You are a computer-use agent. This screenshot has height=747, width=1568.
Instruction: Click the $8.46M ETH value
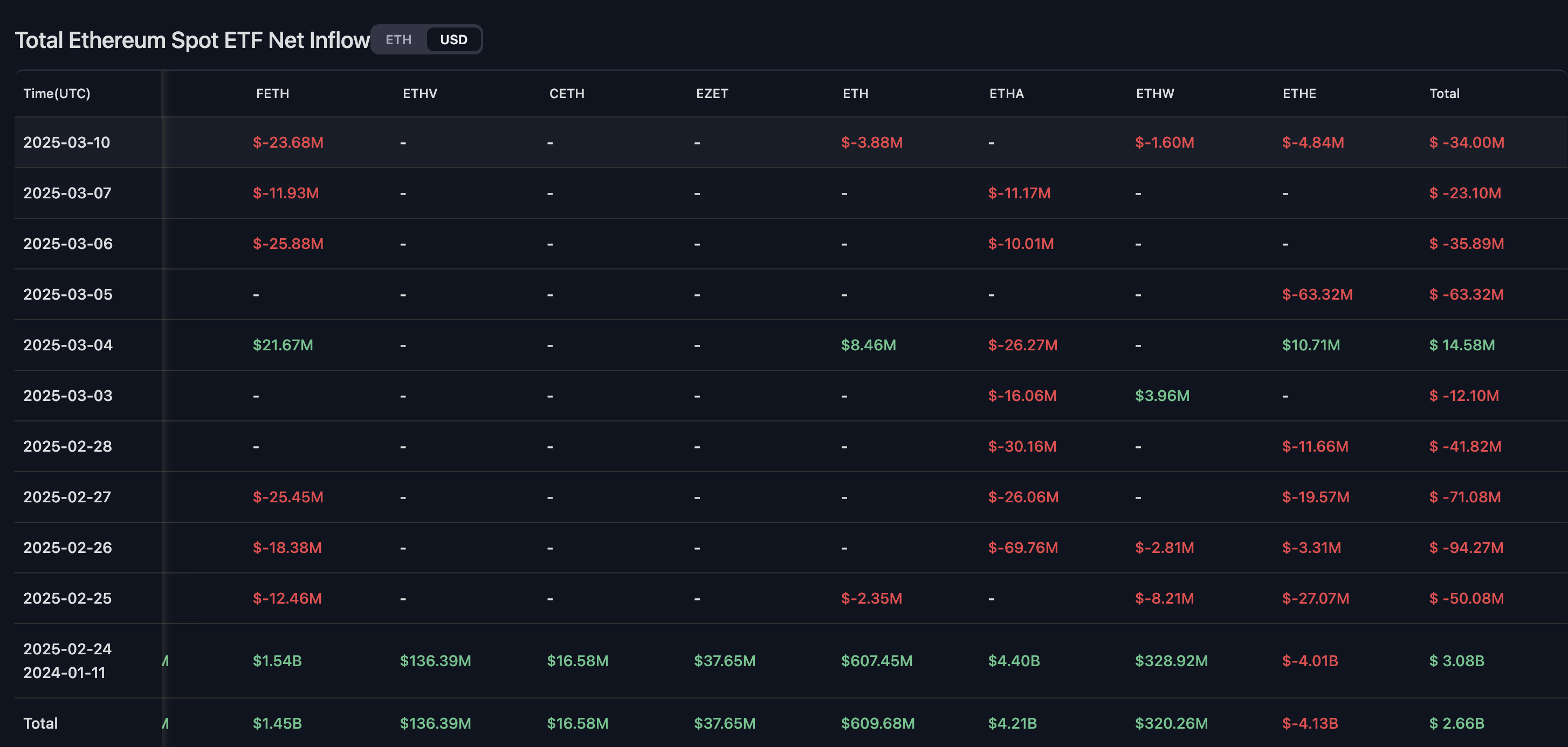tap(869, 345)
